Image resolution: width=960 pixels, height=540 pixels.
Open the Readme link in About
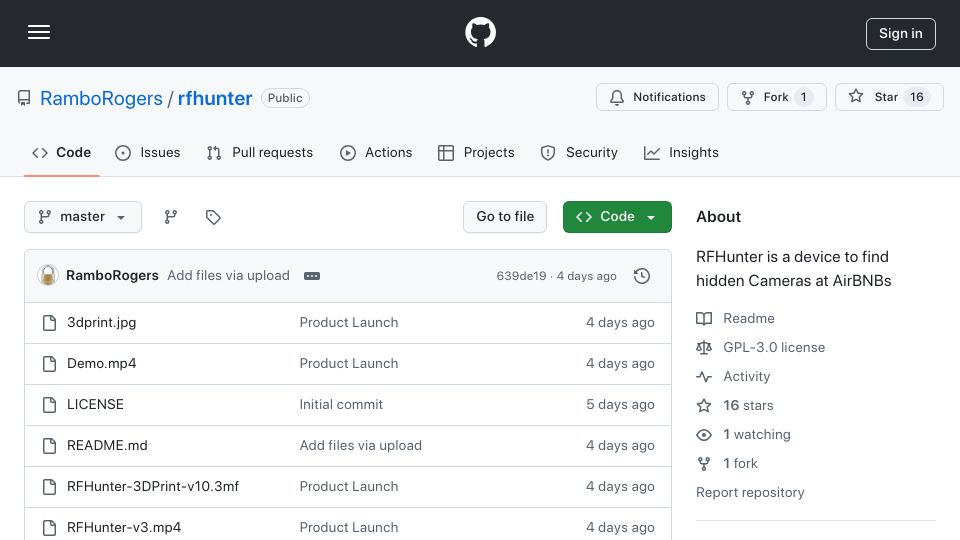click(735, 318)
